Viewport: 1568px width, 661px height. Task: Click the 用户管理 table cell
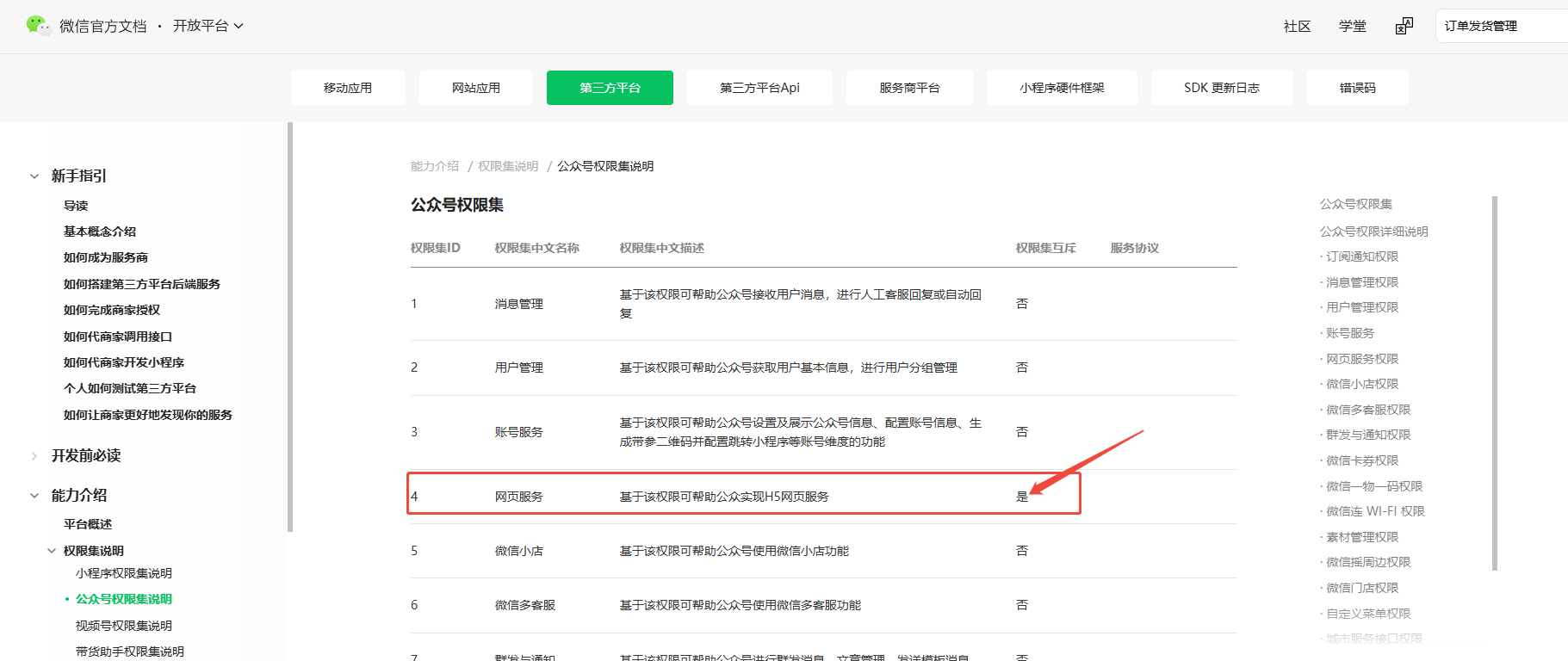pyautogui.click(x=519, y=368)
